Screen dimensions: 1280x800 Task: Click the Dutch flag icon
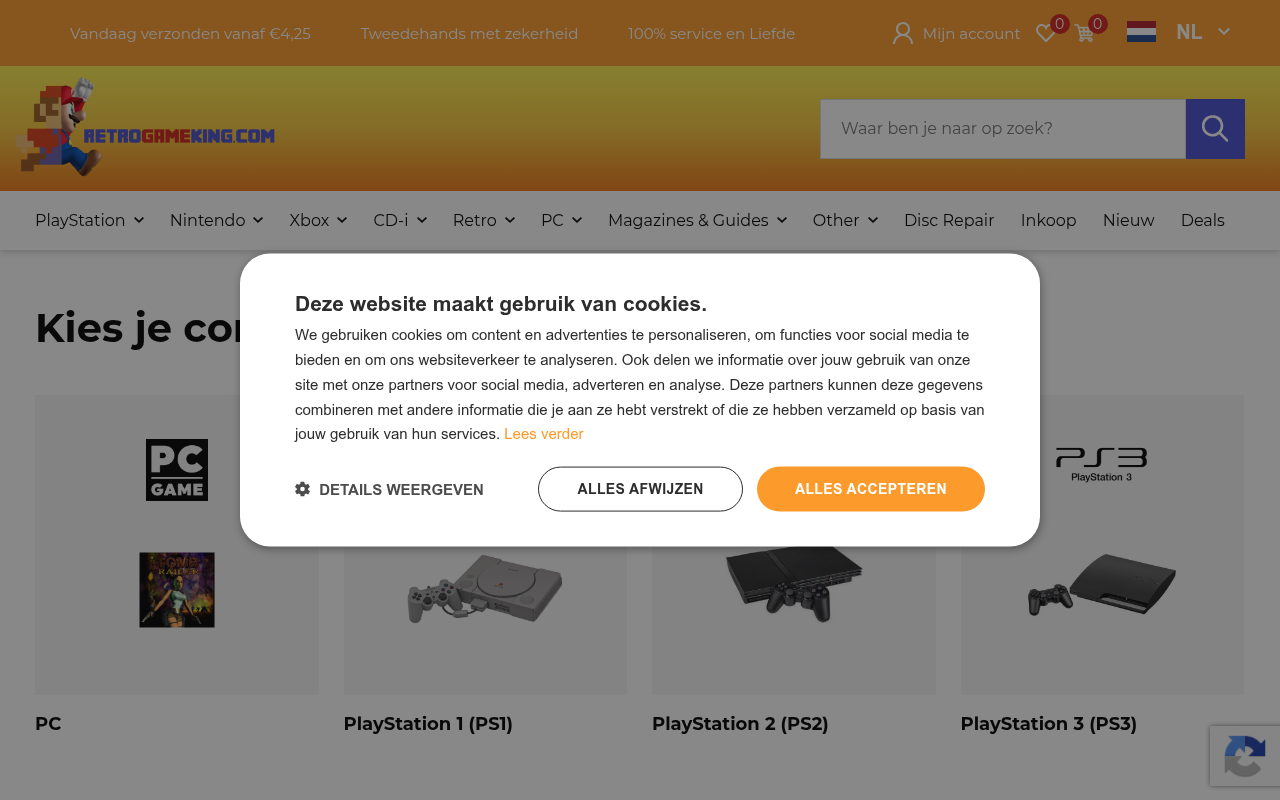click(x=1141, y=32)
